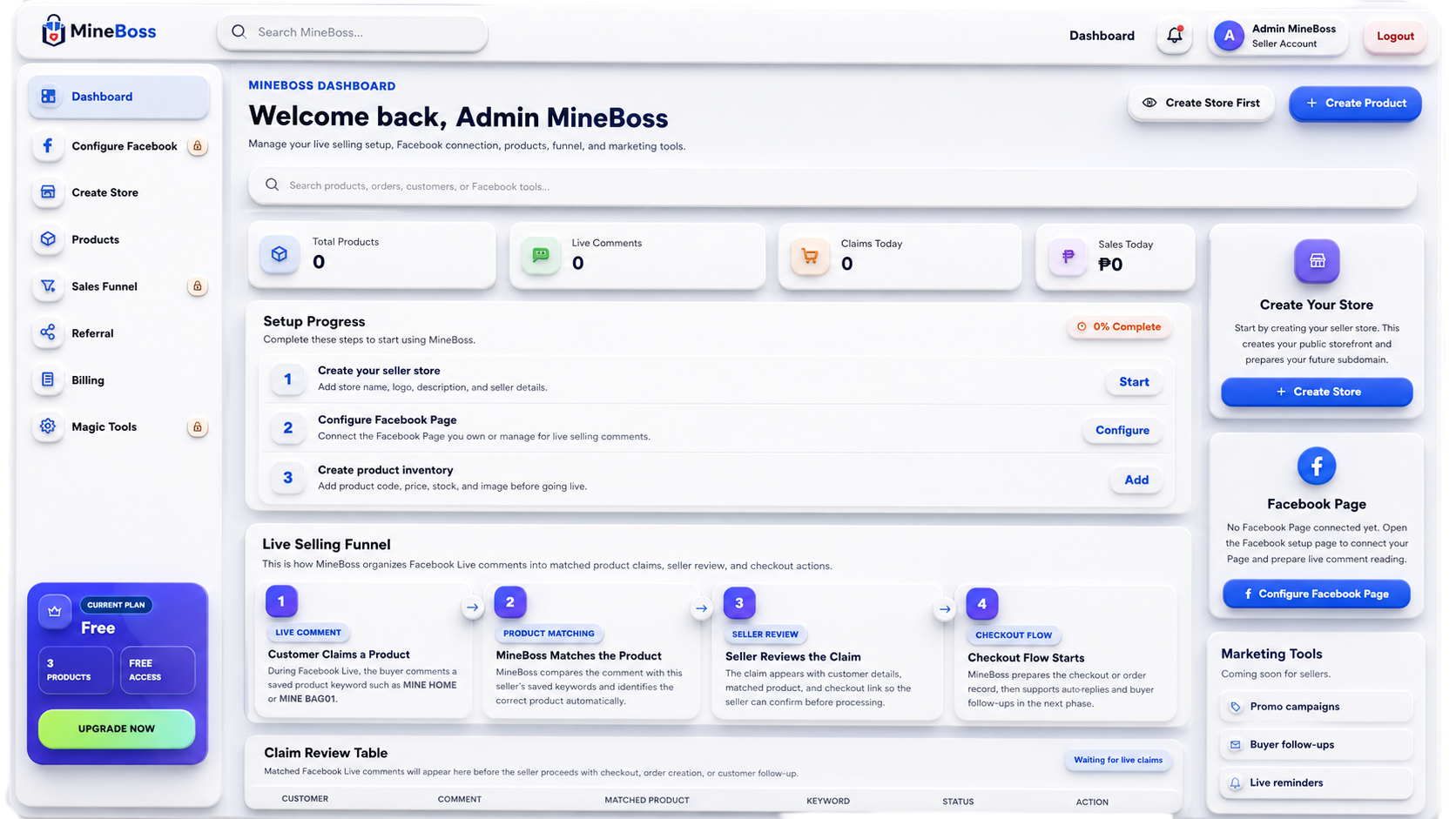The width and height of the screenshot is (1456, 819).
Task: Click the lock icon beside Sales Funnel
Action: (198, 286)
